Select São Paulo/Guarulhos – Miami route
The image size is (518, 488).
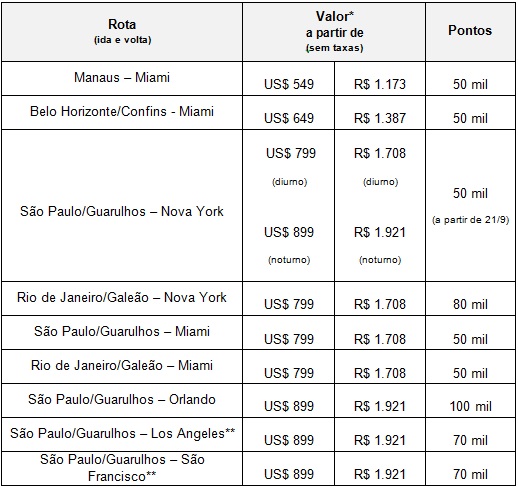[122, 332]
